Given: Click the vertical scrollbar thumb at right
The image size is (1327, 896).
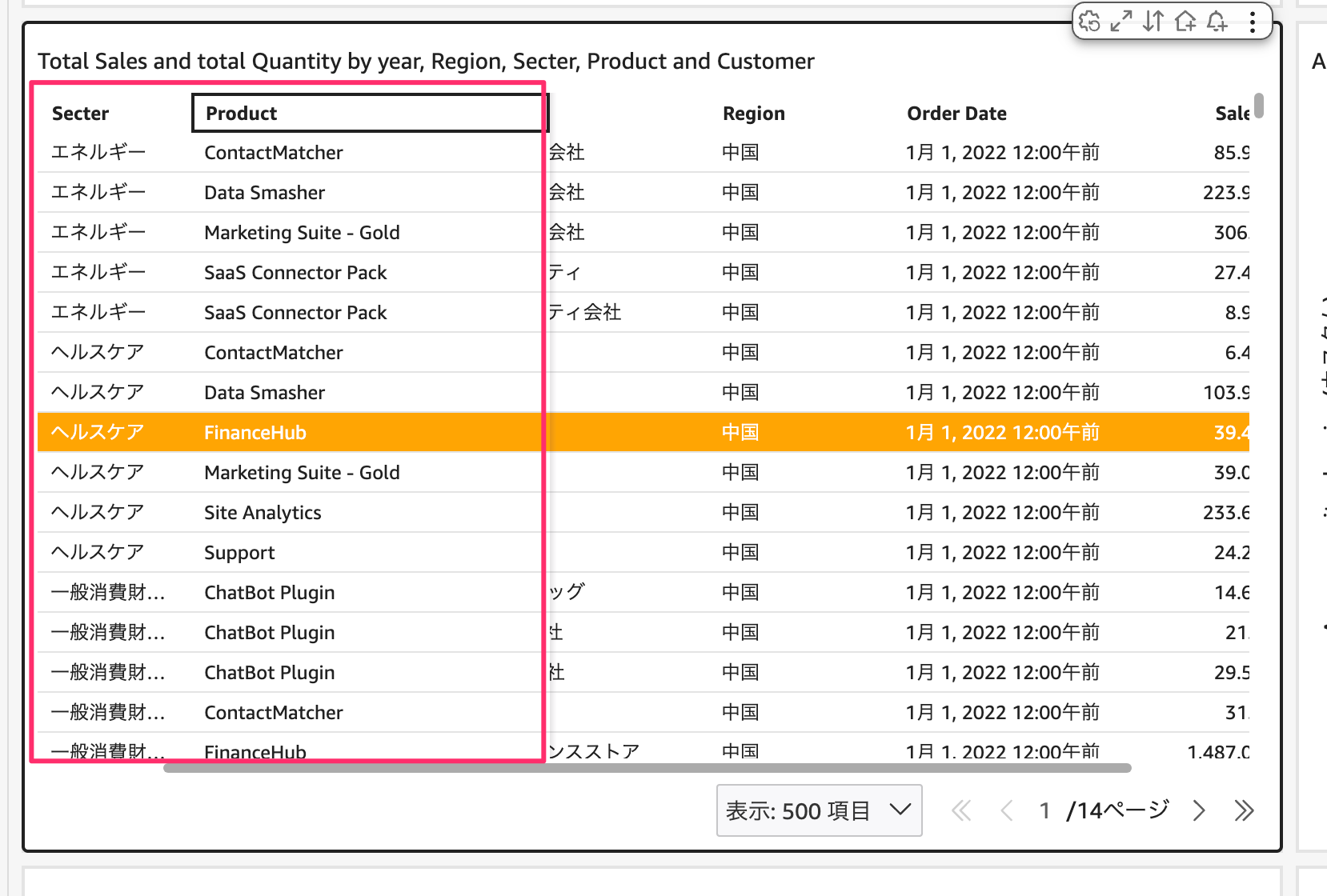Looking at the screenshot, I should (x=1259, y=106).
